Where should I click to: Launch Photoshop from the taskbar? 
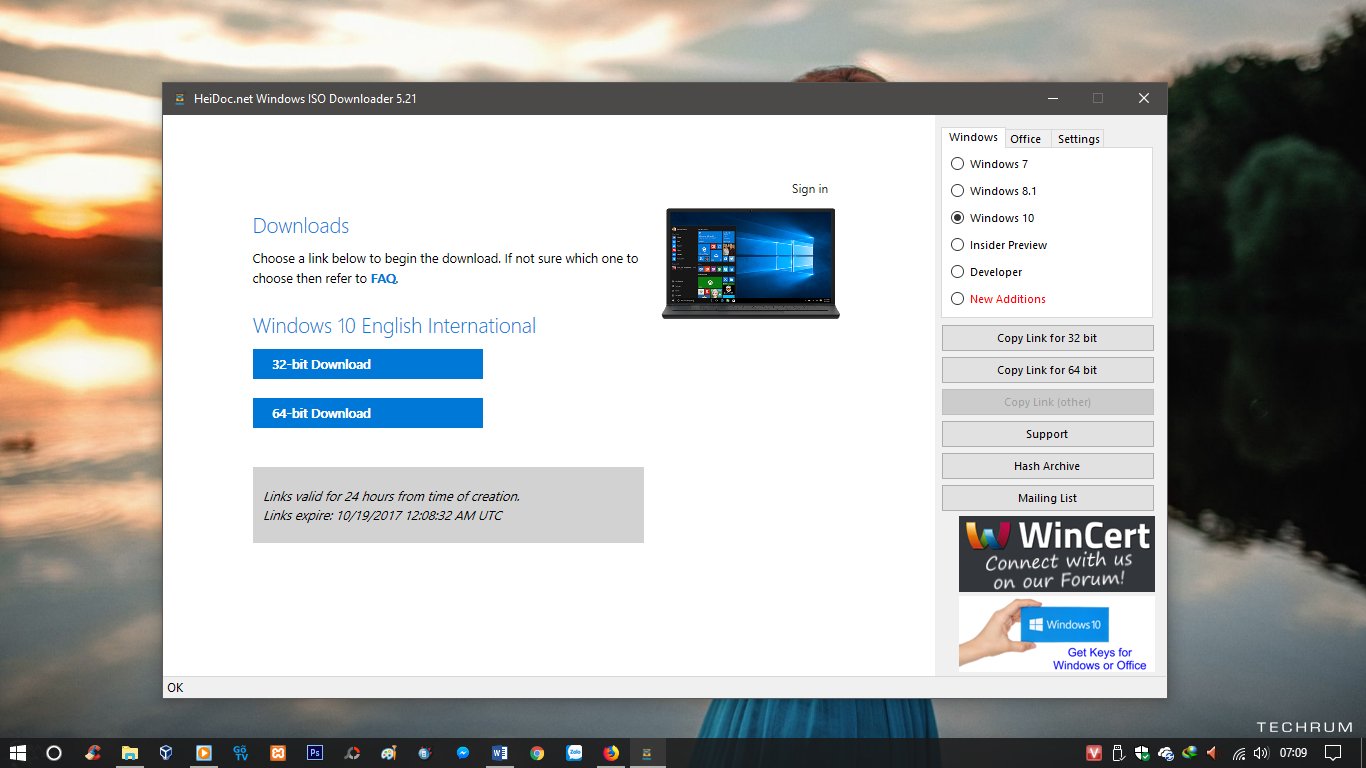(x=315, y=753)
